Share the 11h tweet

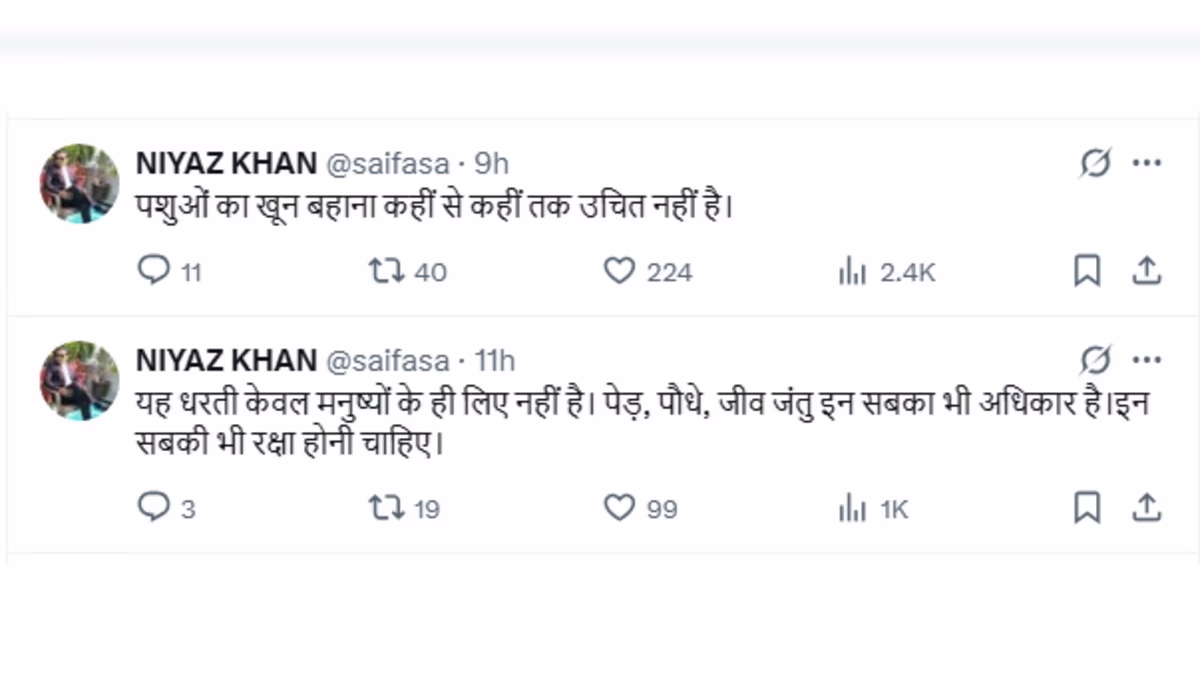click(1147, 508)
